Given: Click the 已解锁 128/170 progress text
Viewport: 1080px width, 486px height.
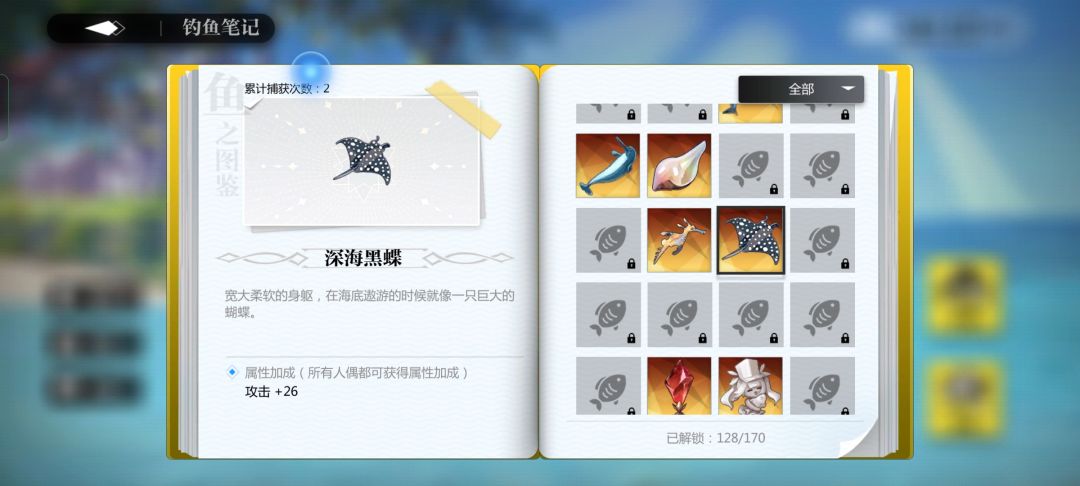Looking at the screenshot, I should [x=716, y=438].
